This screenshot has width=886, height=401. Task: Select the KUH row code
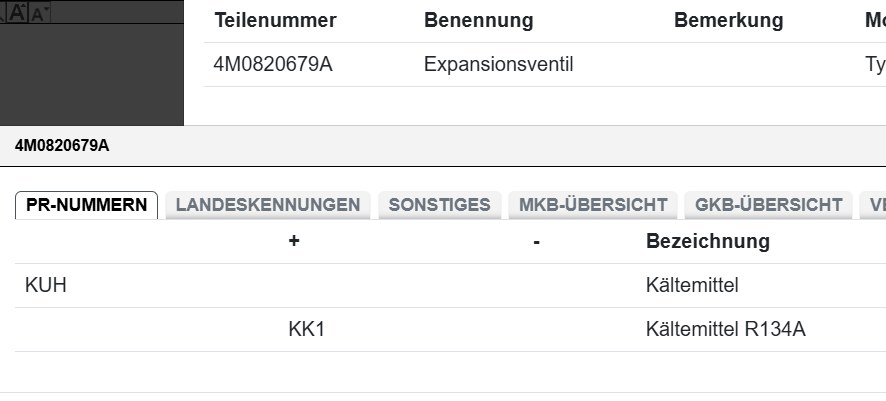(x=45, y=286)
